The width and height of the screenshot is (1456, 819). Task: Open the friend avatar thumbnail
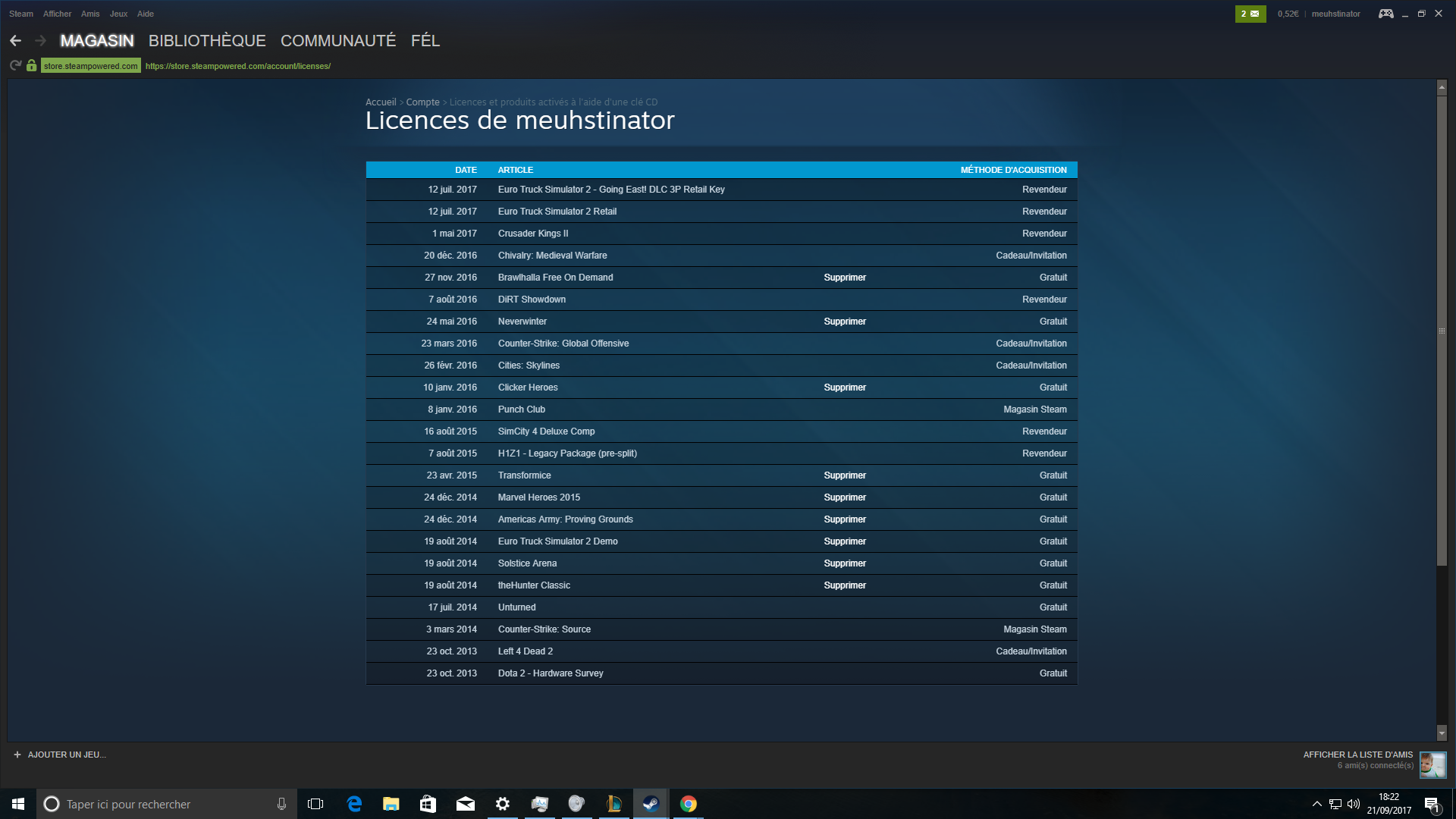coord(1432,764)
